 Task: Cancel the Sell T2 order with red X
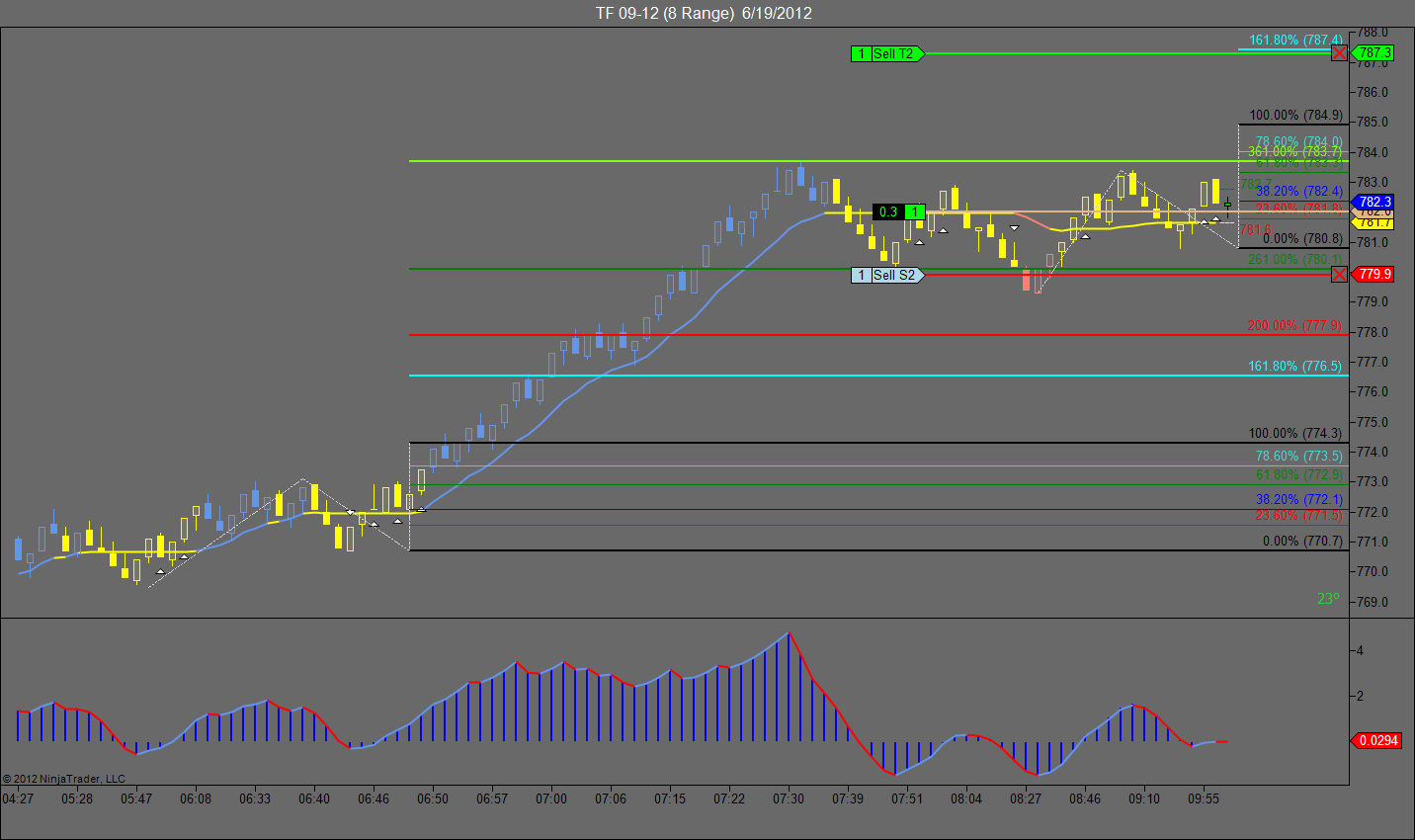[x=1339, y=53]
